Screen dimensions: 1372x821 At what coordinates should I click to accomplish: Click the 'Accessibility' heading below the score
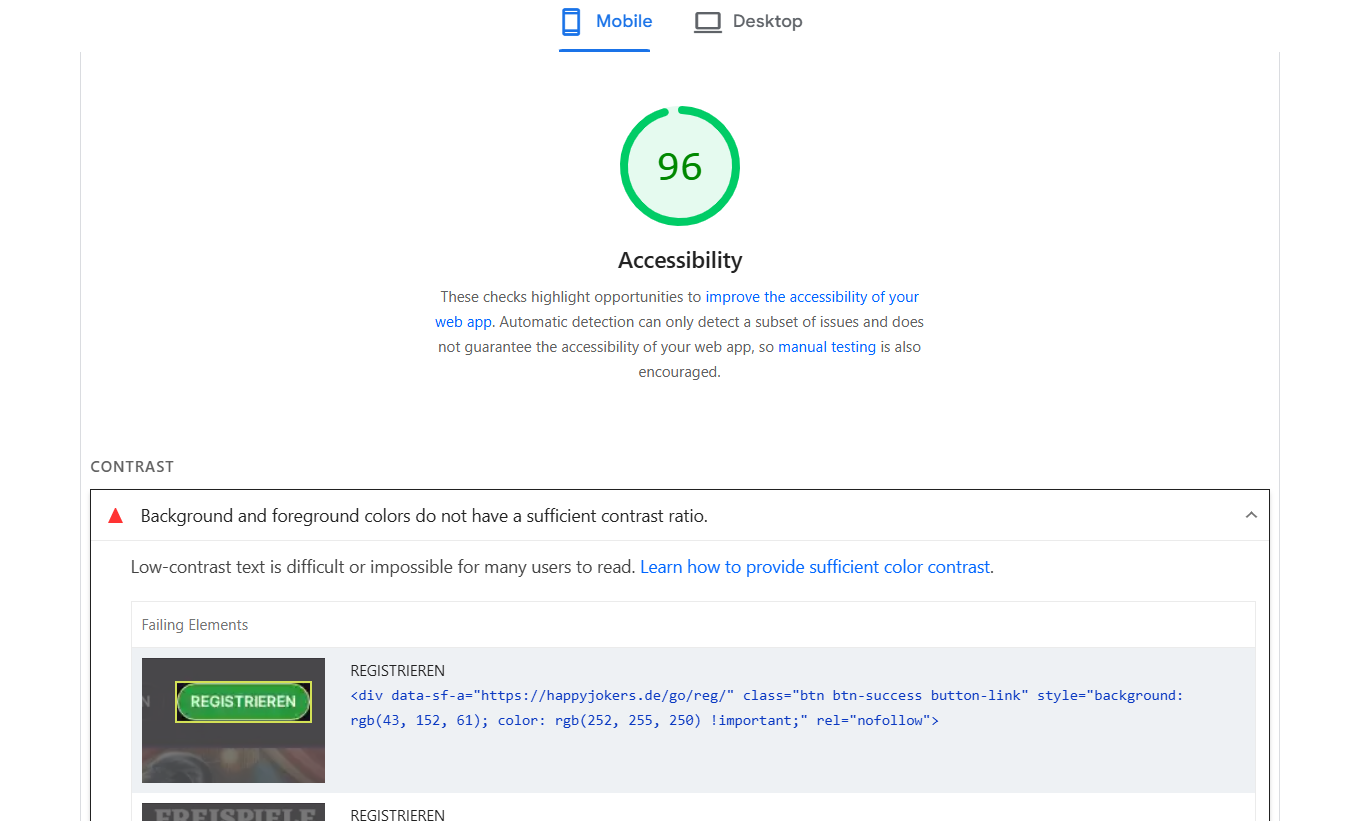click(x=680, y=260)
